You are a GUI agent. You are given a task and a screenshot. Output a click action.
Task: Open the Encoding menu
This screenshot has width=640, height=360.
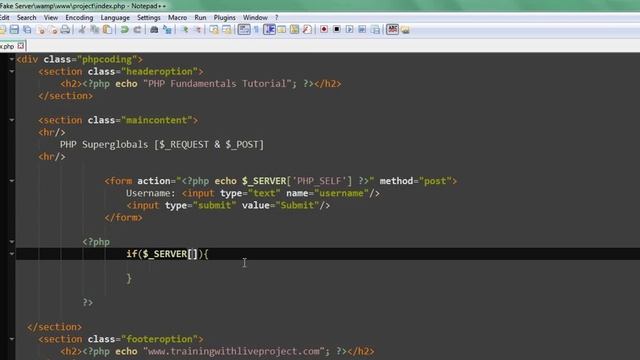[79, 18]
